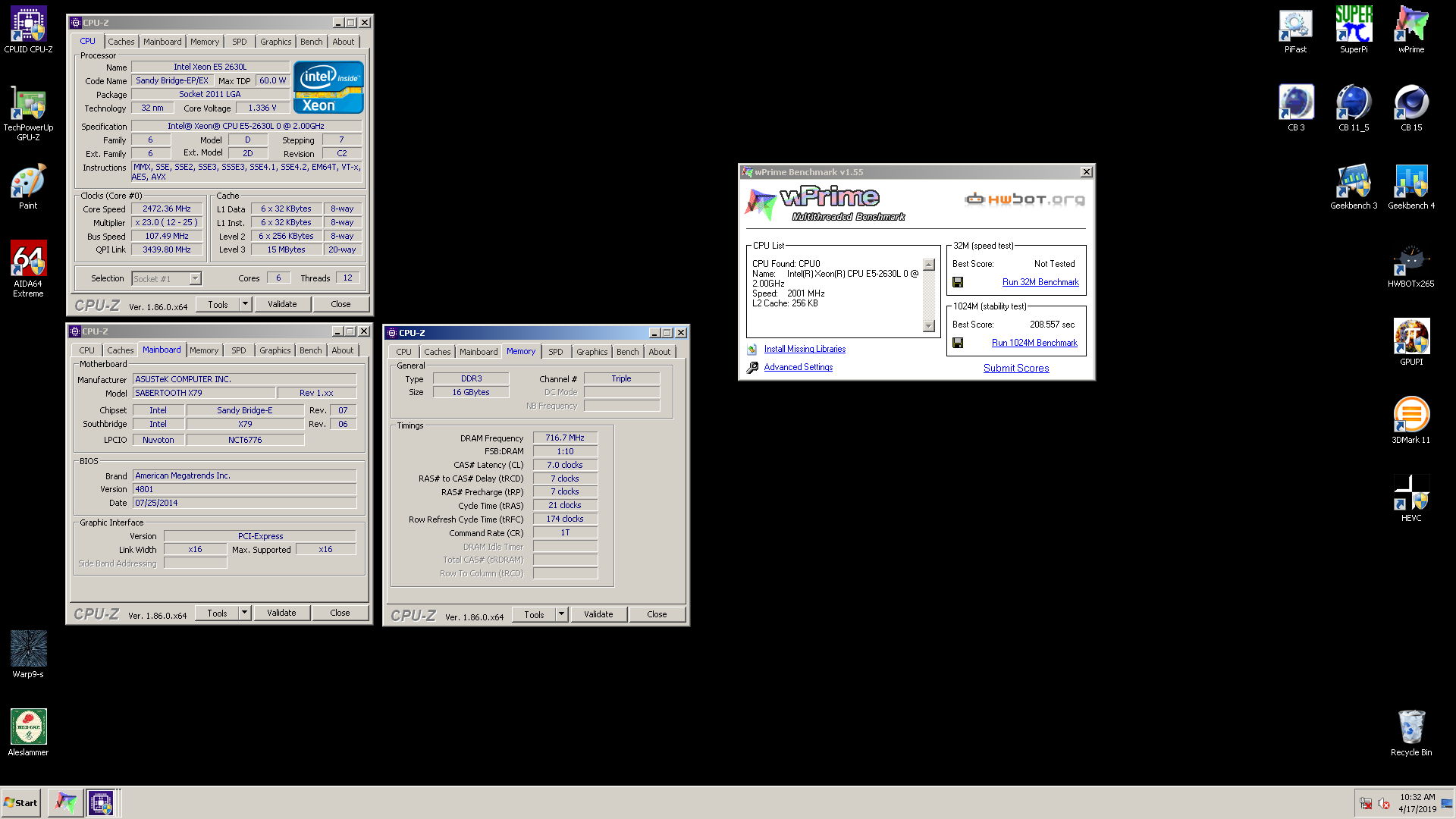1456x819 pixels.
Task: Open Graphics tab in Mainboard CPU-Z window
Action: pyautogui.click(x=275, y=350)
